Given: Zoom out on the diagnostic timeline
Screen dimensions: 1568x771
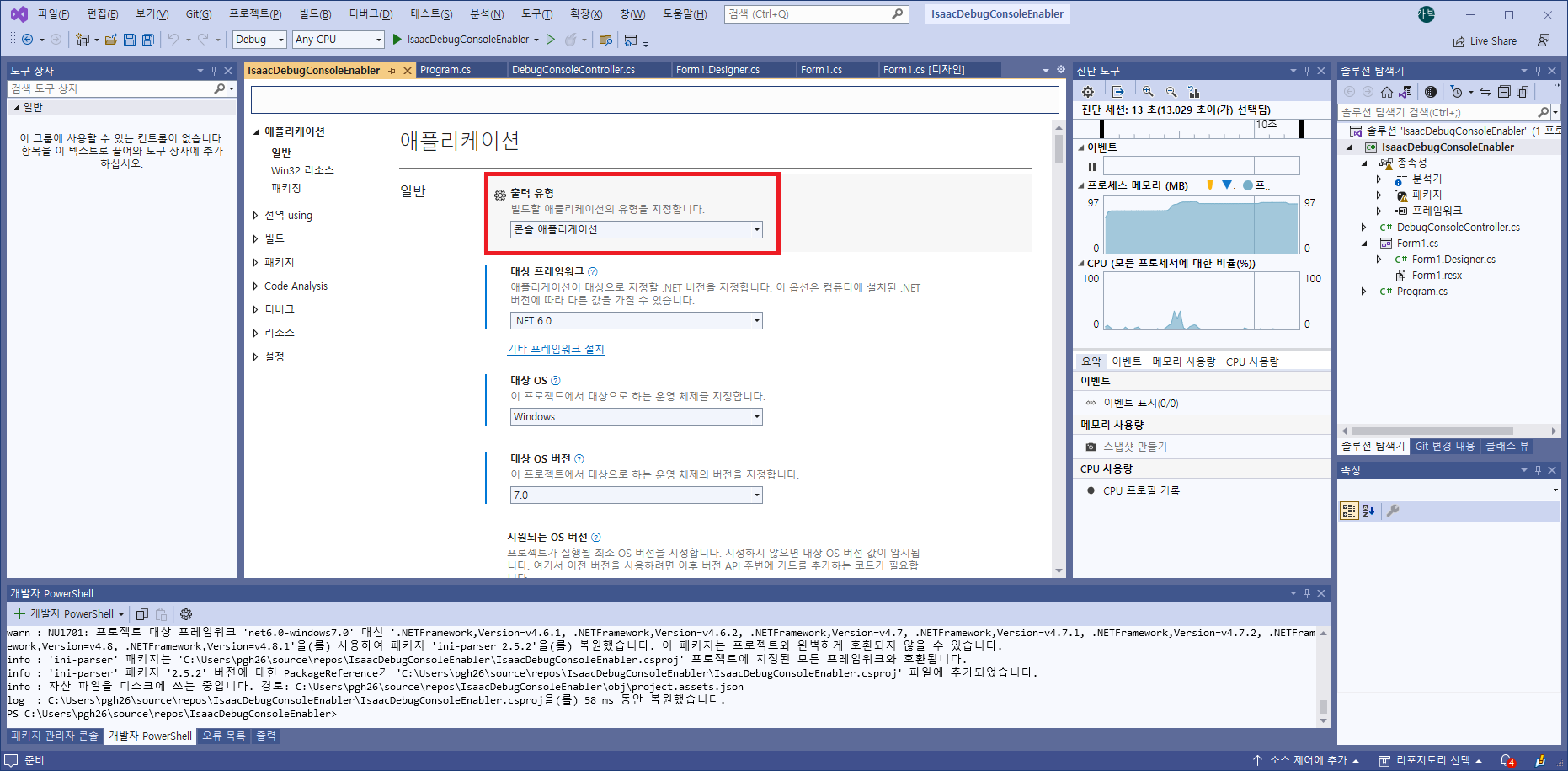Looking at the screenshot, I should click(x=1171, y=92).
